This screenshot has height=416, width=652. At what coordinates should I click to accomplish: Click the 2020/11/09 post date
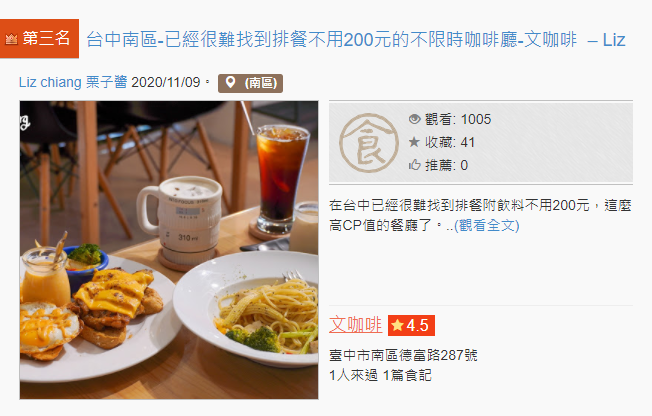point(166,82)
